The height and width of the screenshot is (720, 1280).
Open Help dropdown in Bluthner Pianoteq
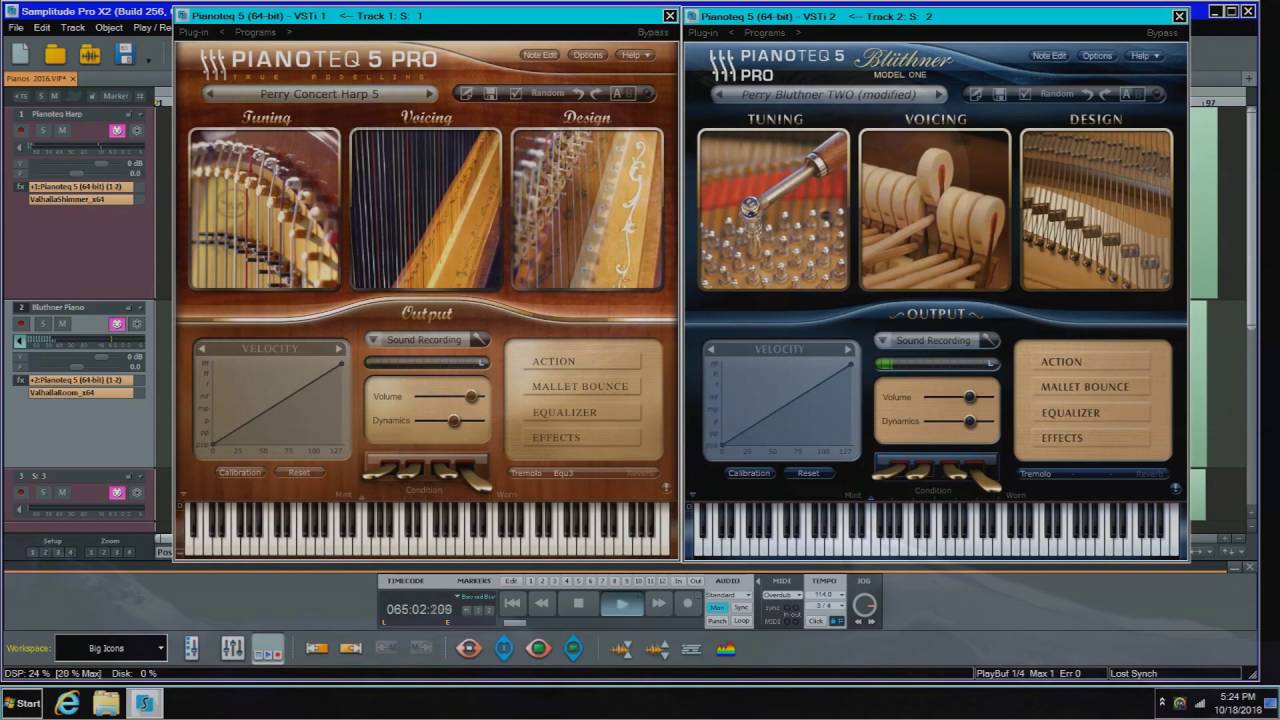(1144, 56)
